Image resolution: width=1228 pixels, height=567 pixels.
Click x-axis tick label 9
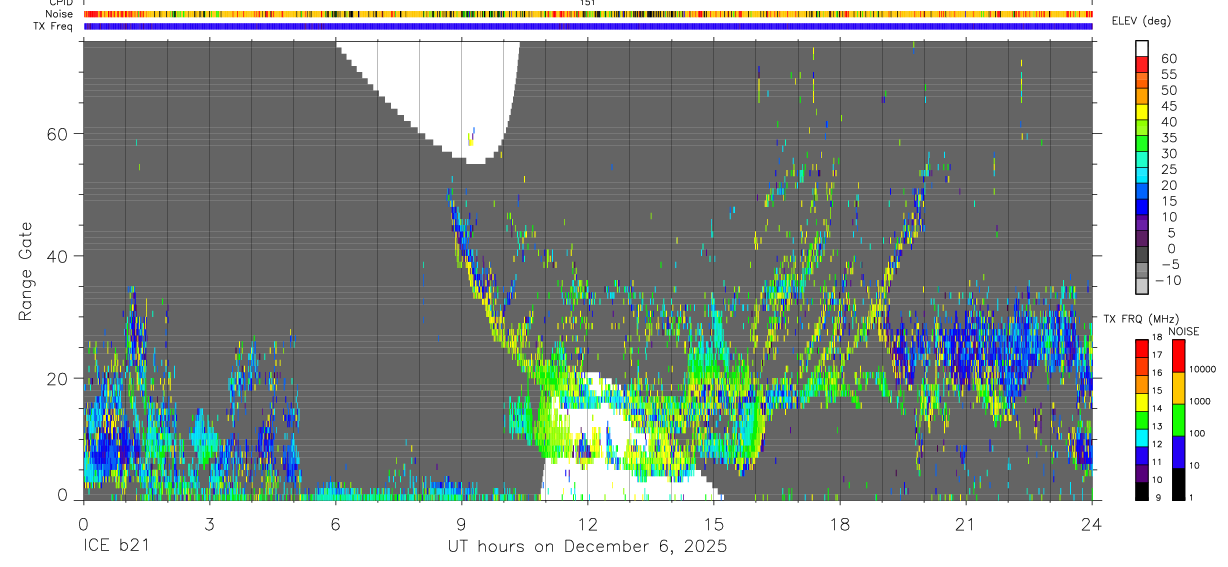(462, 523)
